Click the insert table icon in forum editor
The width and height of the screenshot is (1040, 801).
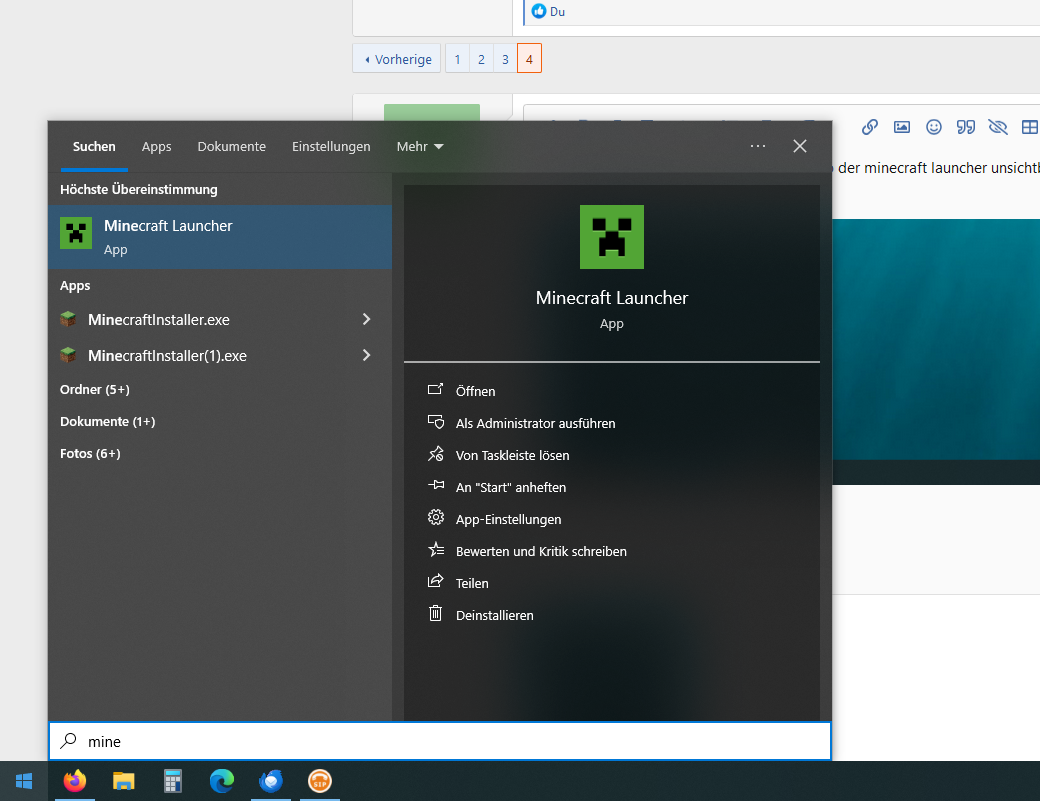pos(1030,127)
